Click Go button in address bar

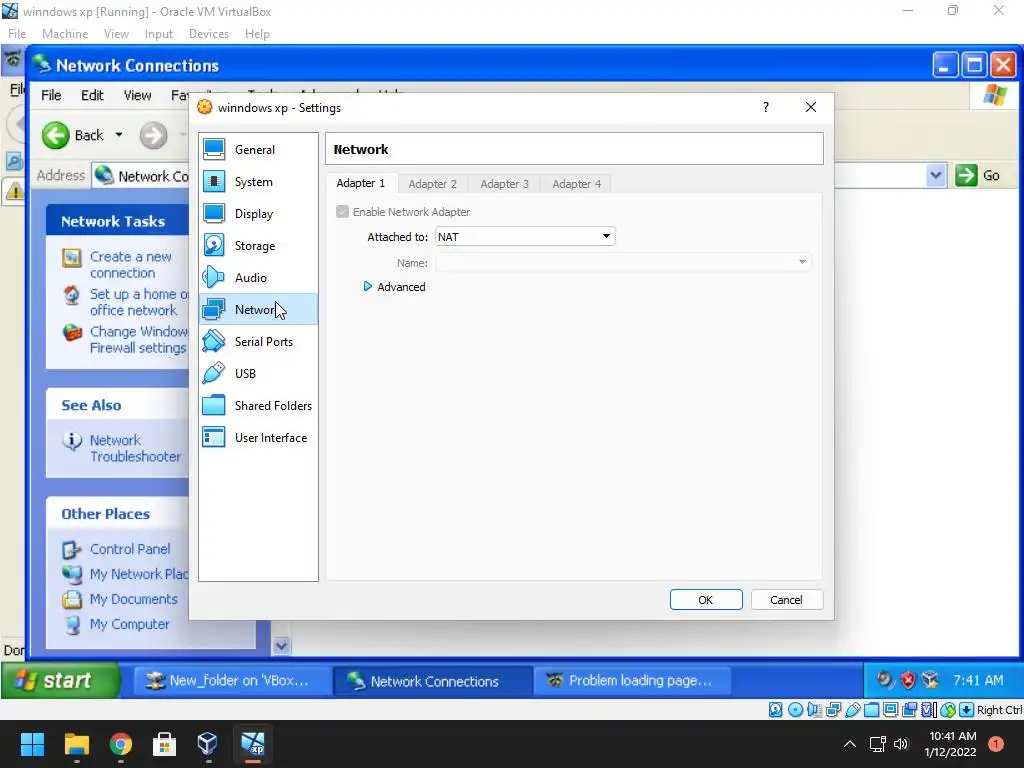[978, 175]
